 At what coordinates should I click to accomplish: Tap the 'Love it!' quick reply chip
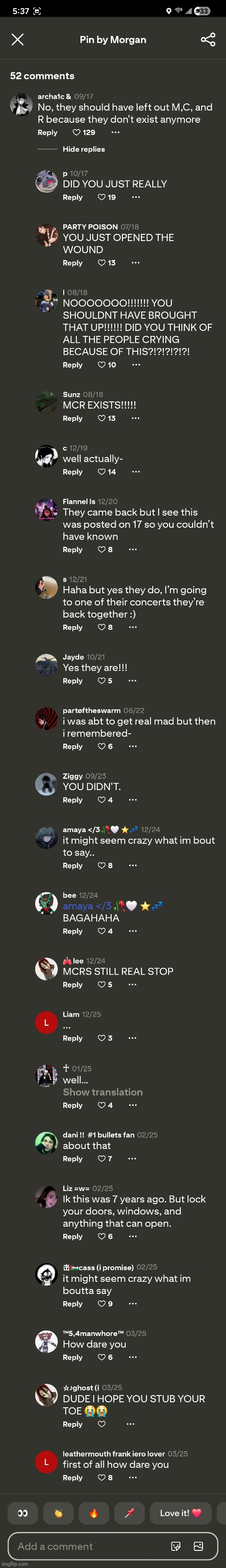pyautogui.click(x=180, y=1512)
